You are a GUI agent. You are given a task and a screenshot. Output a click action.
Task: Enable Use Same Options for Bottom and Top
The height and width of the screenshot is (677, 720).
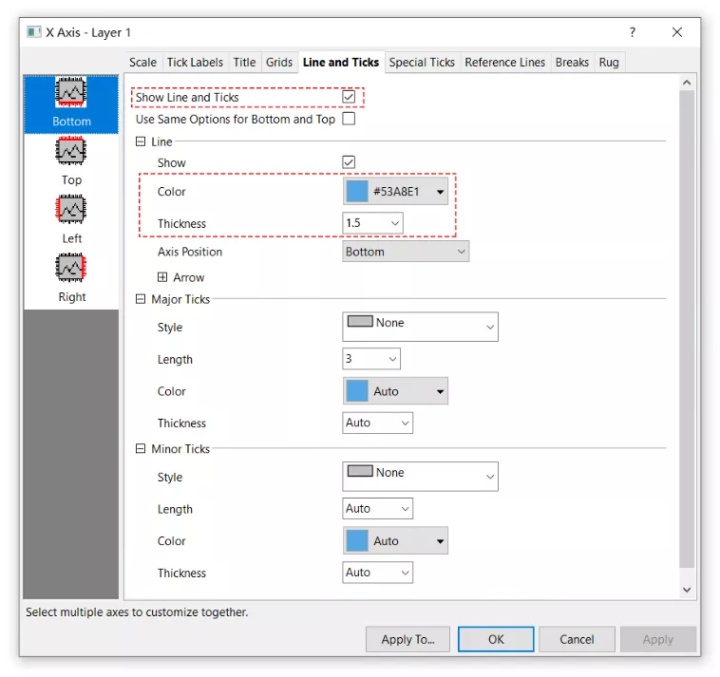tap(349, 119)
